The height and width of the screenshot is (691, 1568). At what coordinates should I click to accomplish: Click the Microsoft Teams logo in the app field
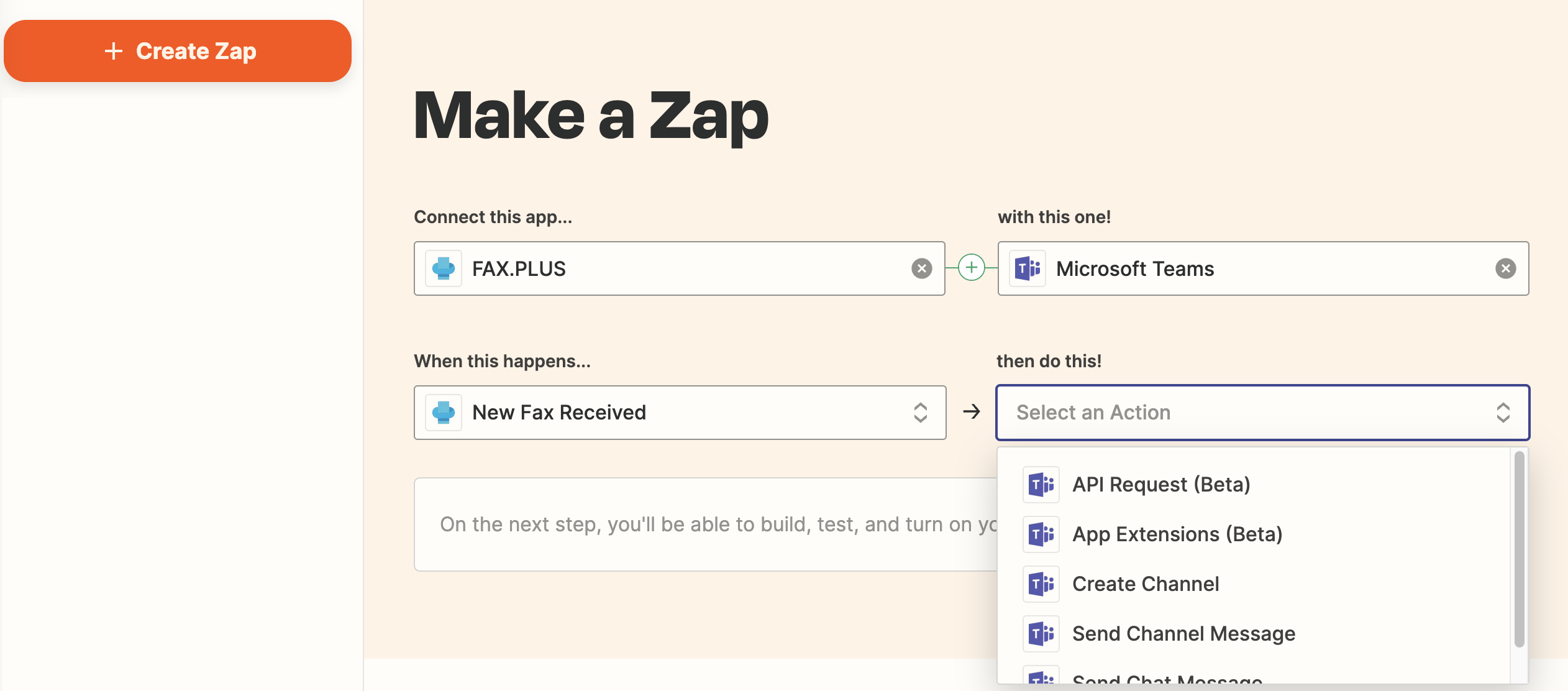coord(1028,268)
